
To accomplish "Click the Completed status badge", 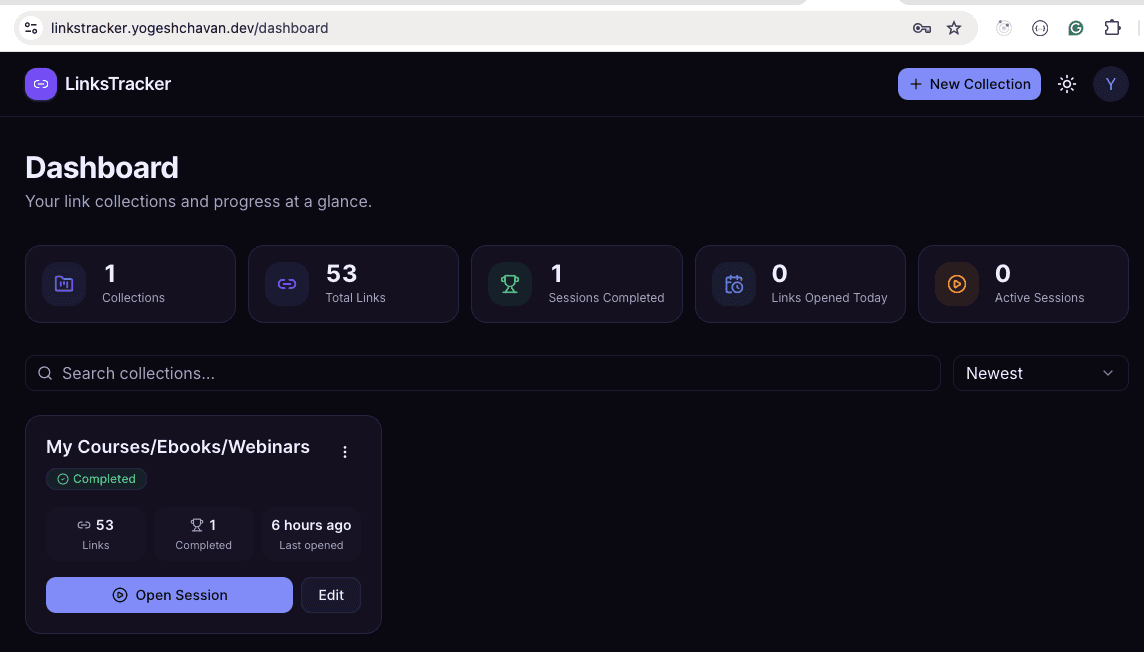I will pos(96,479).
